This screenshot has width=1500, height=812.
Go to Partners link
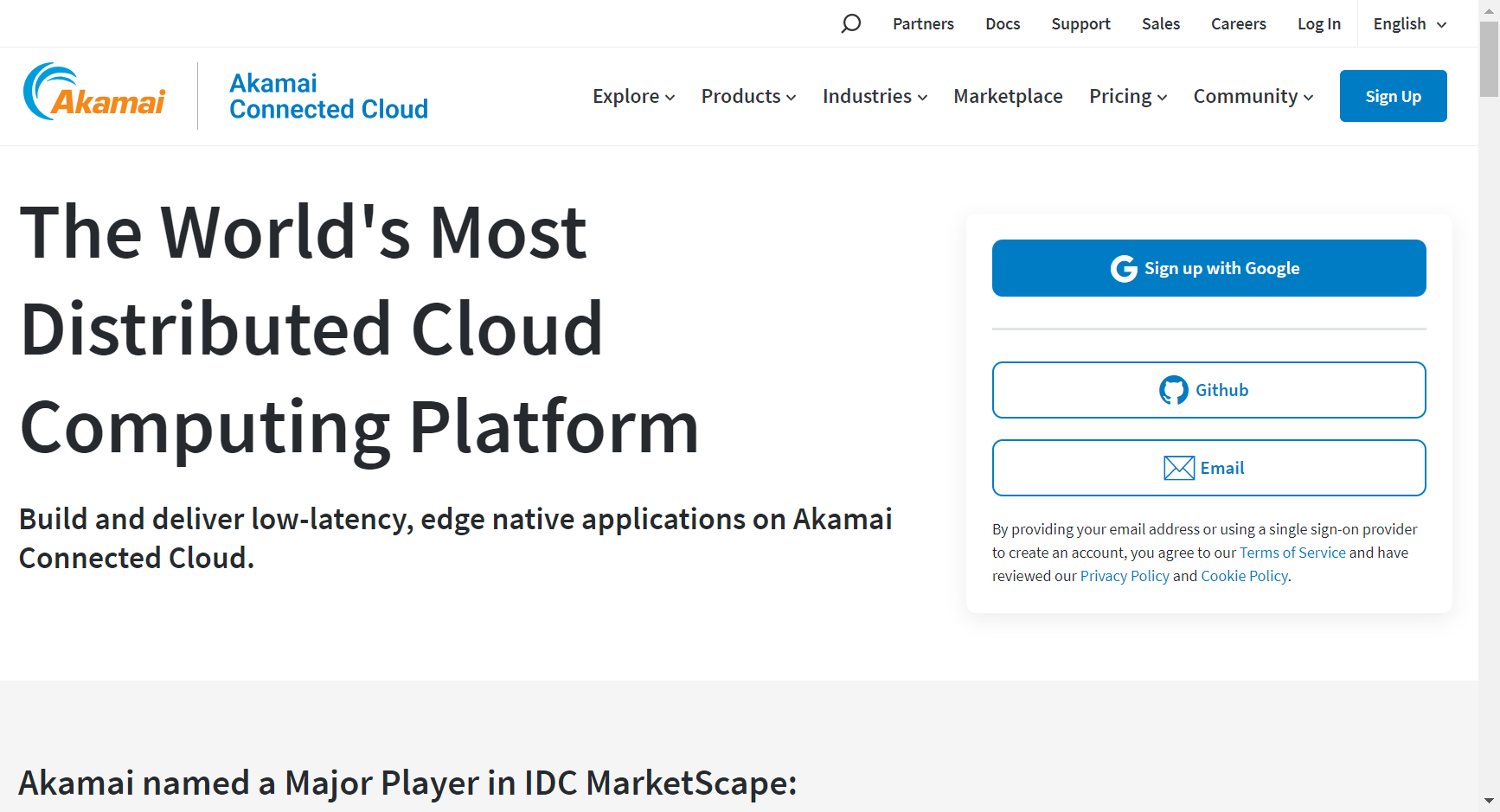pos(923,24)
